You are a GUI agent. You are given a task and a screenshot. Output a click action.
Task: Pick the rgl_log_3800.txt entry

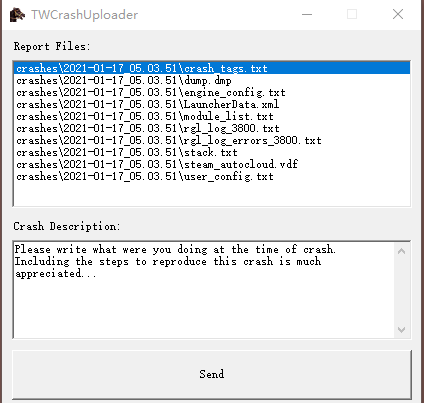click(212, 128)
